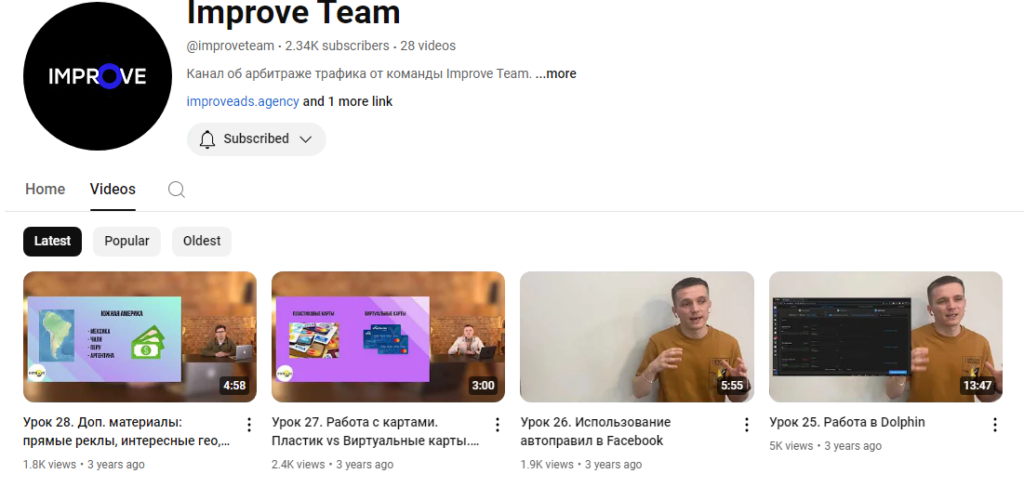Image resolution: width=1024 pixels, height=500 pixels.
Task: Click '2.4K views' under Урок 27
Action: tap(298, 465)
